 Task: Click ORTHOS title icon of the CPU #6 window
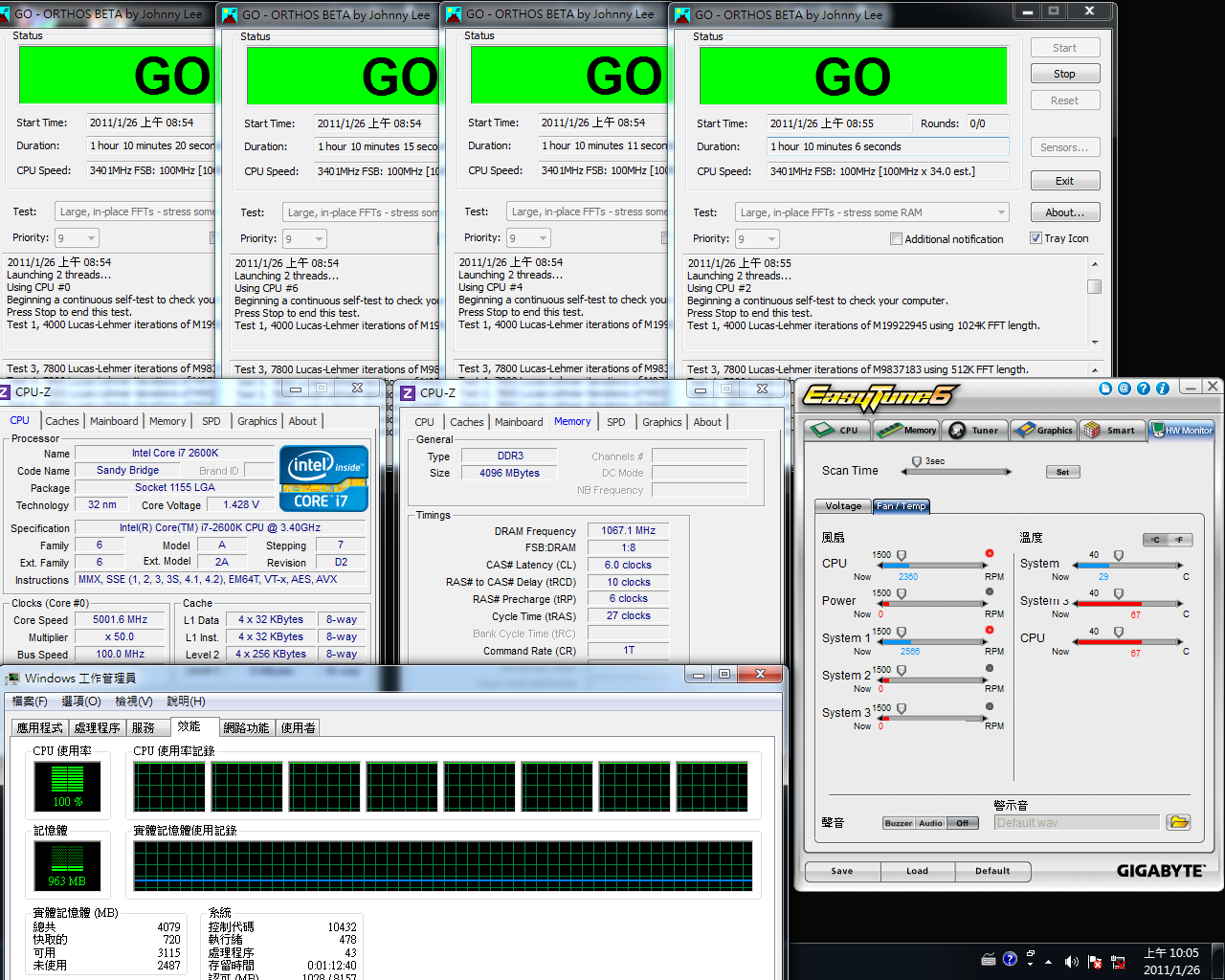coord(230,14)
